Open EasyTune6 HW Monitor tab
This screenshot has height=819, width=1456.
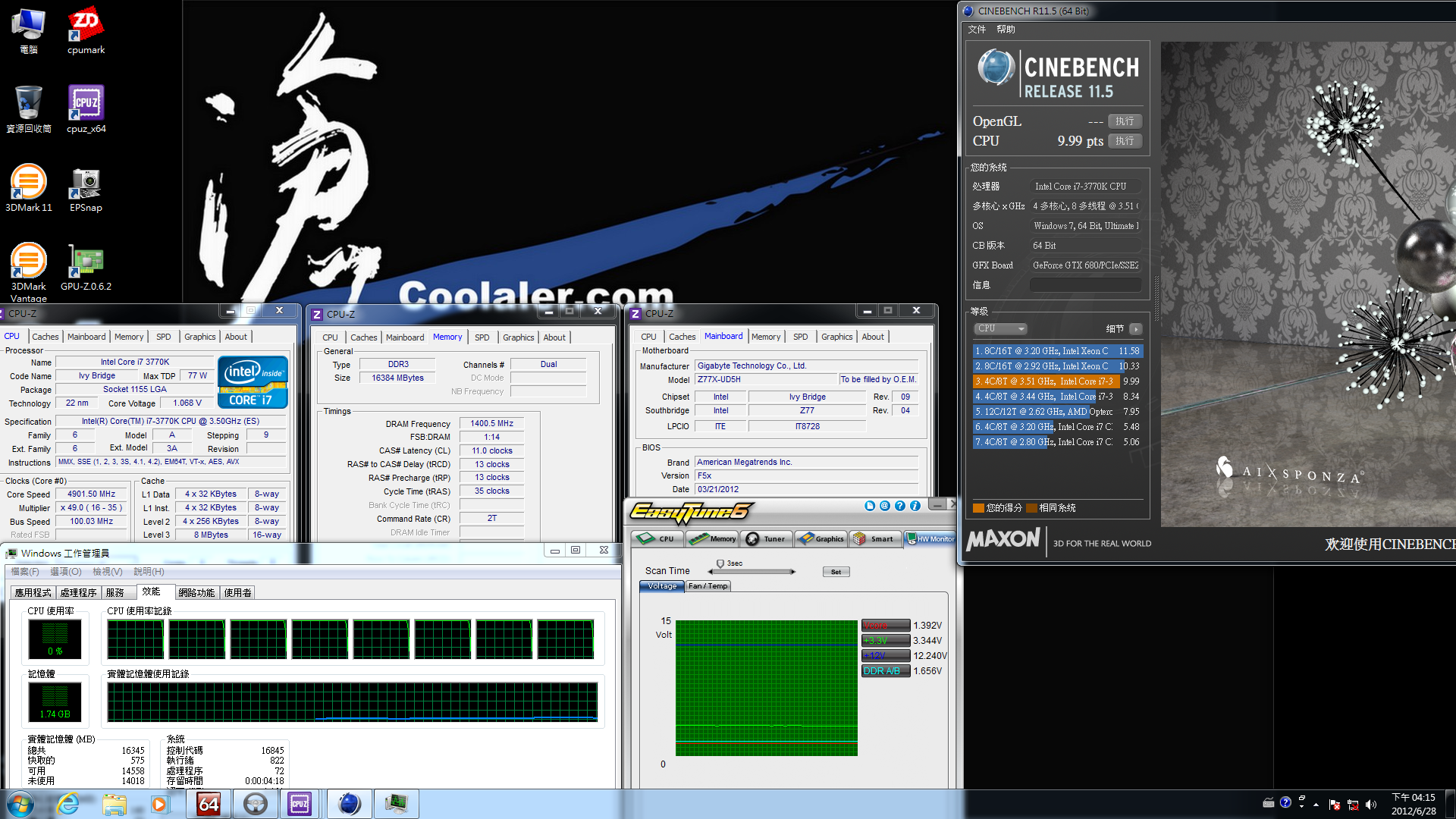coord(930,538)
